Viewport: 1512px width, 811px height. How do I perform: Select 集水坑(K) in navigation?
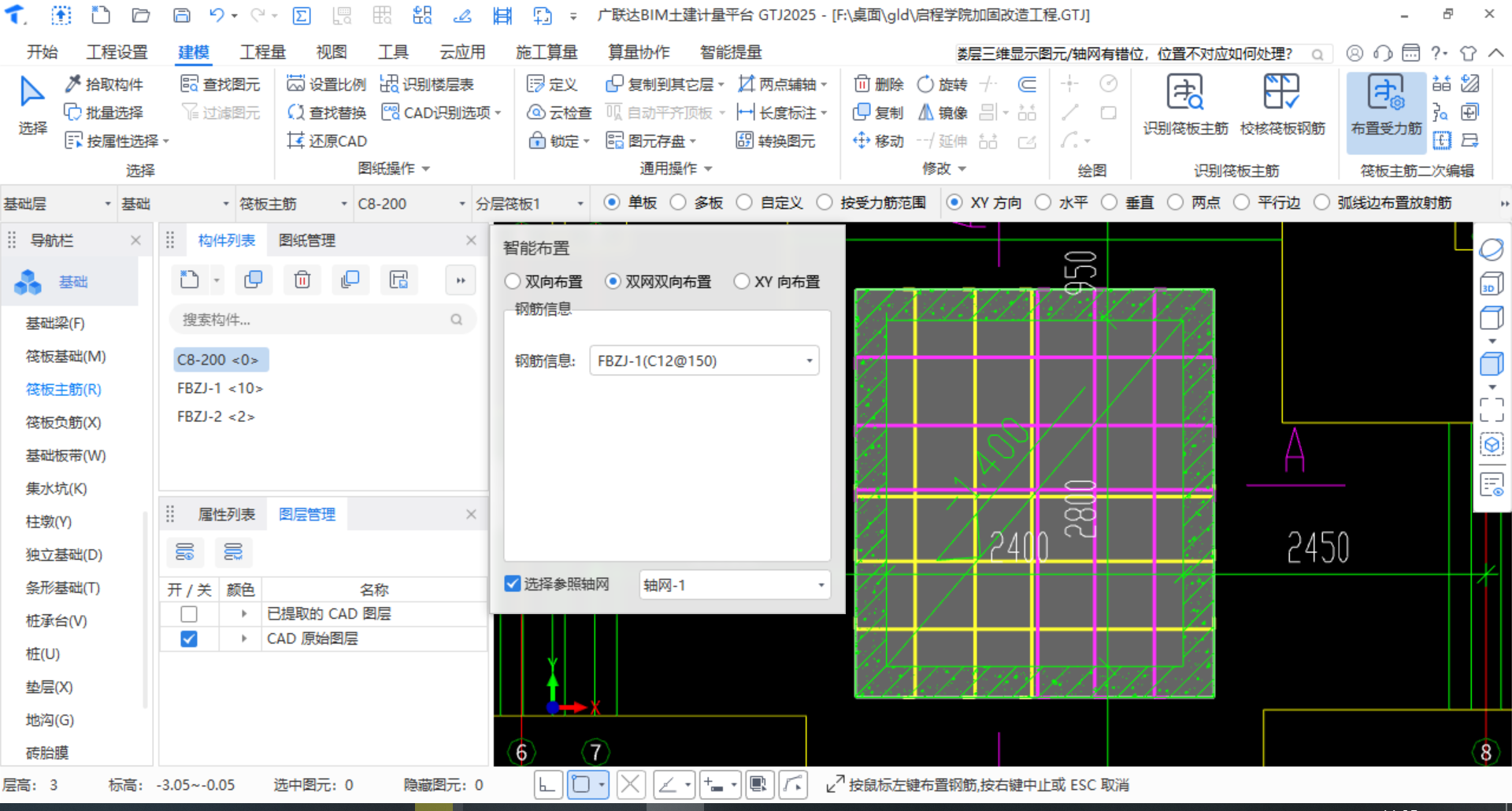(x=56, y=488)
